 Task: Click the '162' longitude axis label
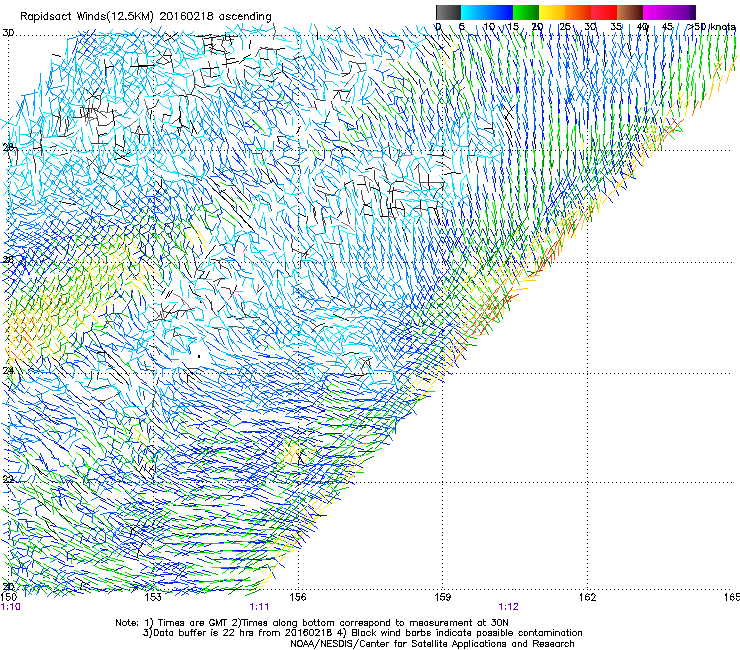pyautogui.click(x=588, y=597)
